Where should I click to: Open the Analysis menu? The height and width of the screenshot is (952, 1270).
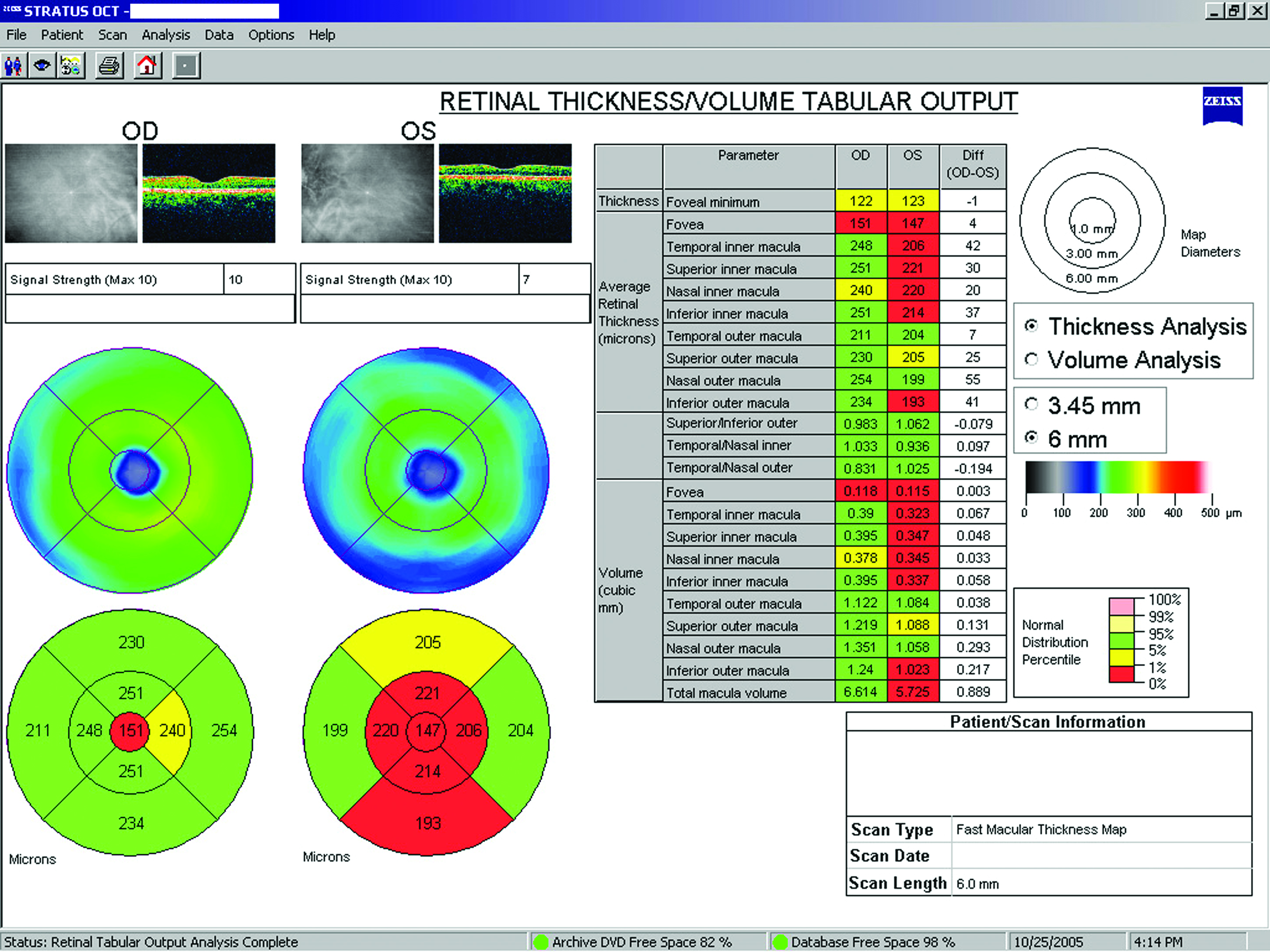coord(166,35)
